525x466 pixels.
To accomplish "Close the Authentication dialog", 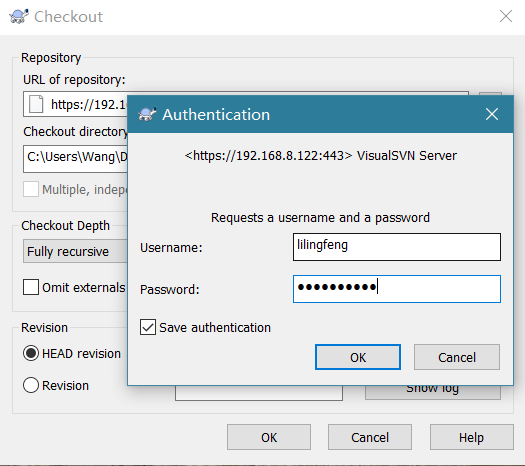I will point(492,114).
